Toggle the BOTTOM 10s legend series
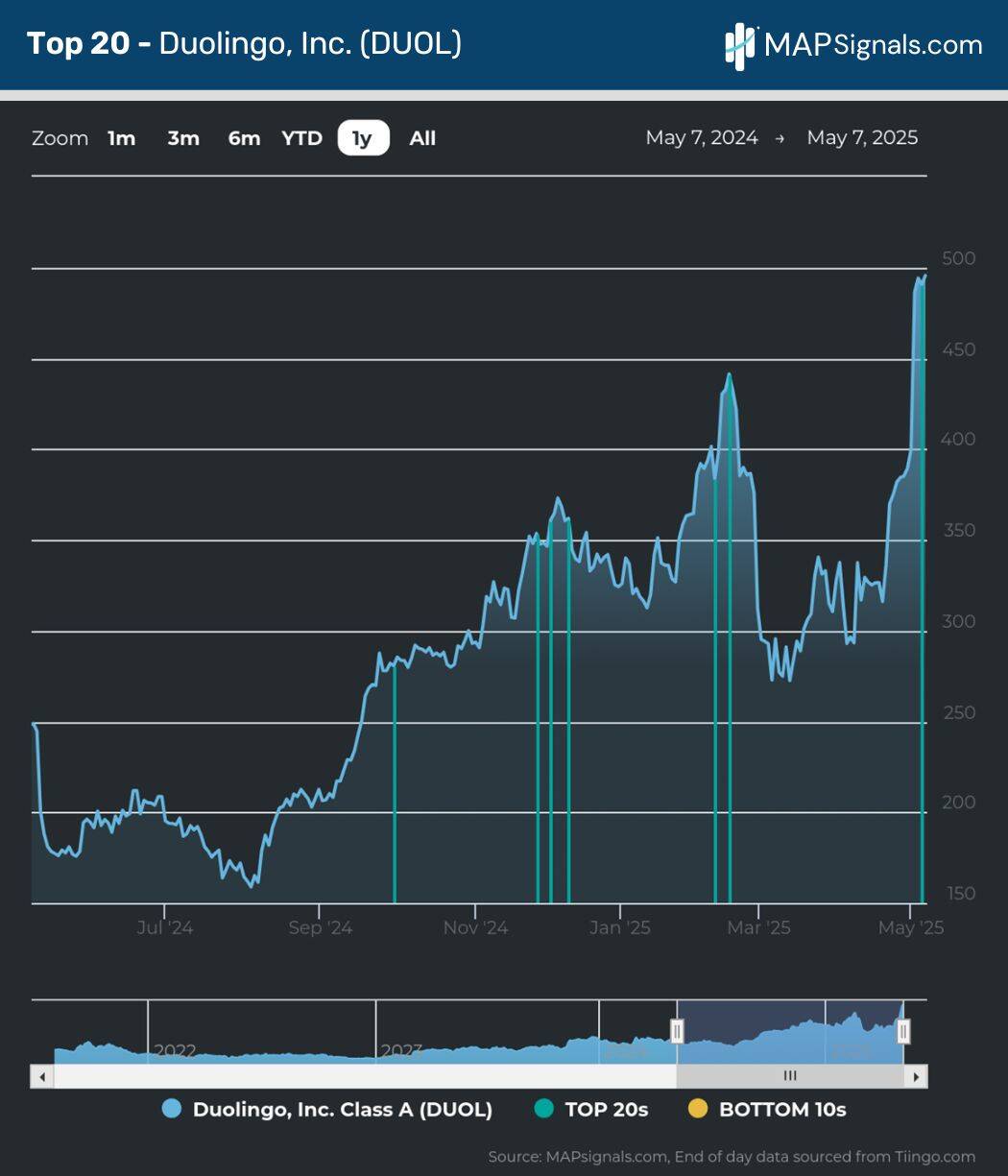Screen dimensions: 1008x1176 click(x=768, y=1110)
